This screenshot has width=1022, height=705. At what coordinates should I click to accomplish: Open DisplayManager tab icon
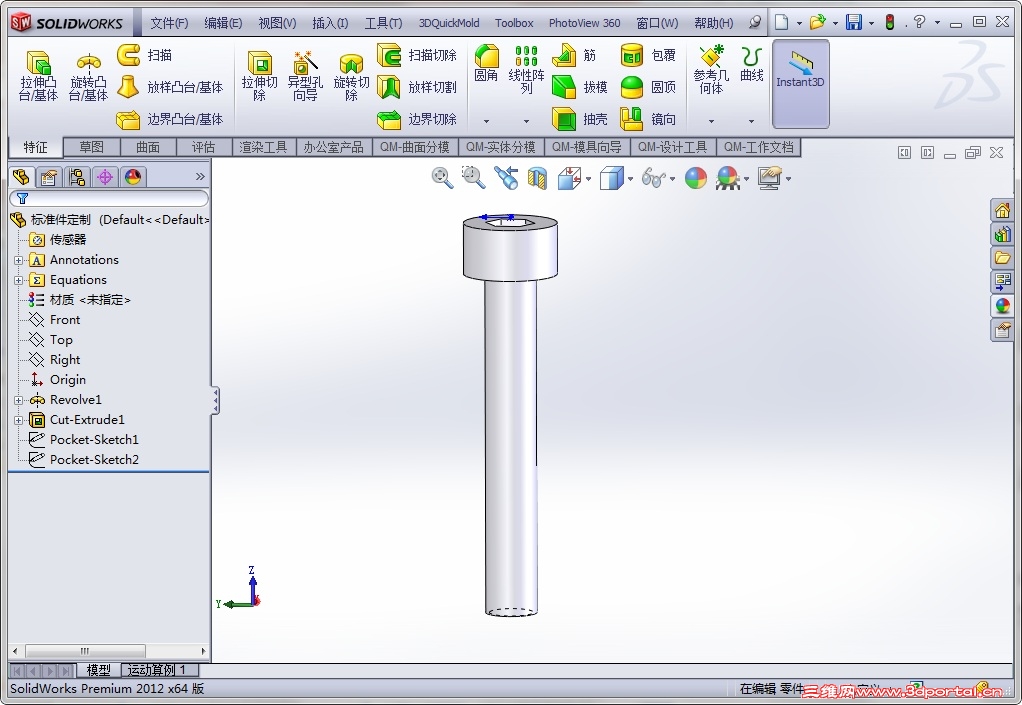(133, 177)
